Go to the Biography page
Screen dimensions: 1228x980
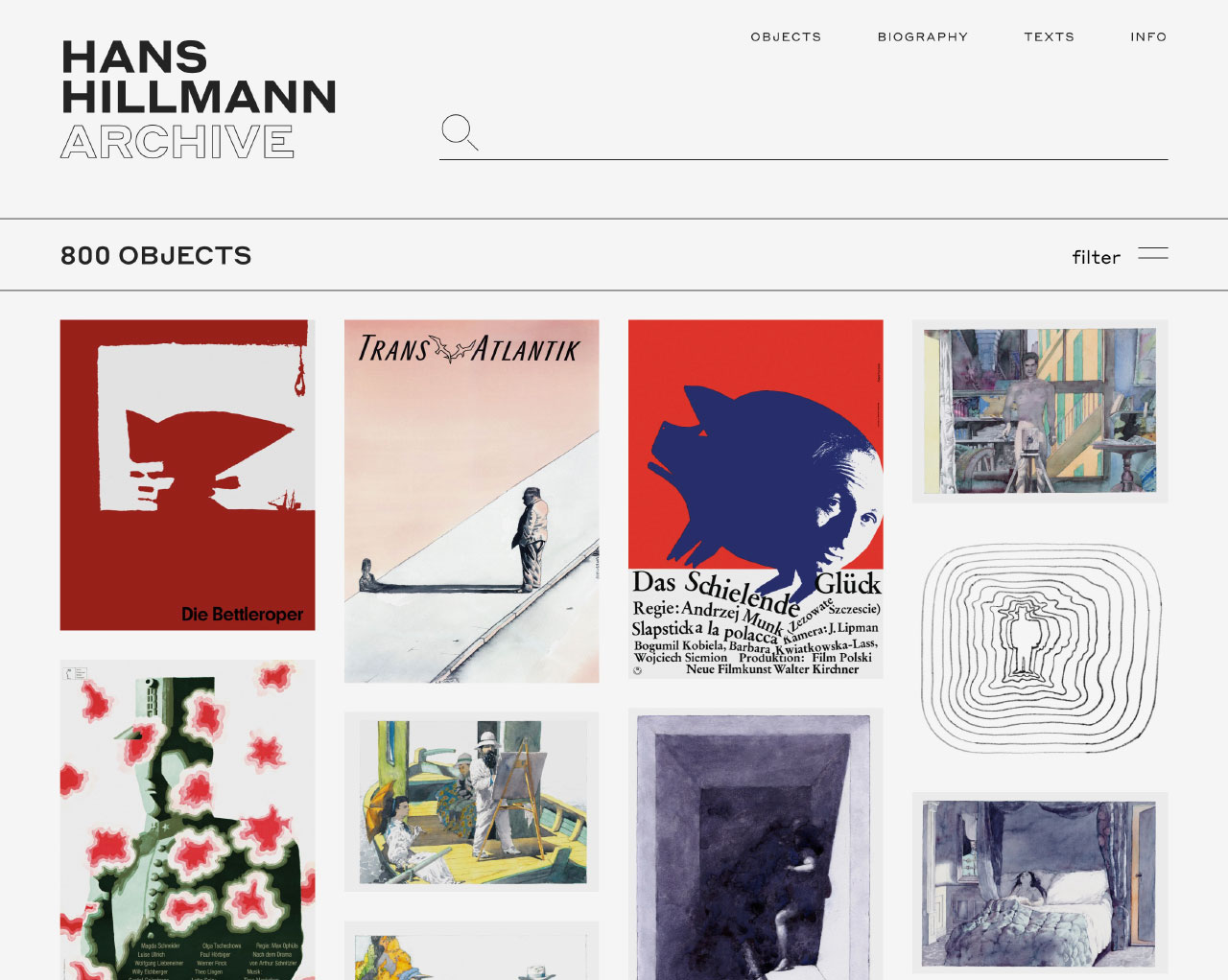coord(923,36)
